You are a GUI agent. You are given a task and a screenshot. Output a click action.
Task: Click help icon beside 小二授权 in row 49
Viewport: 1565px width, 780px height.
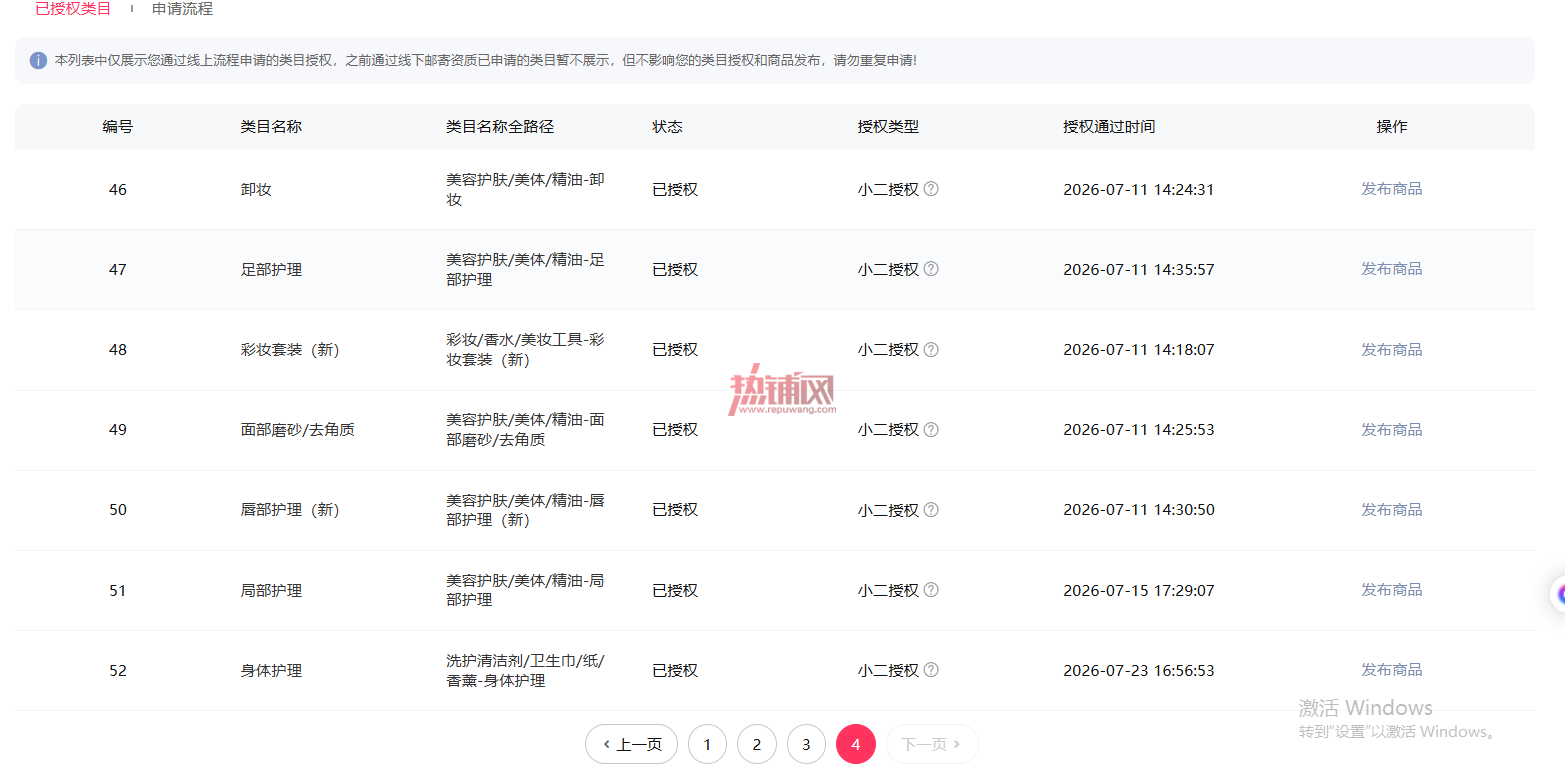(x=931, y=429)
